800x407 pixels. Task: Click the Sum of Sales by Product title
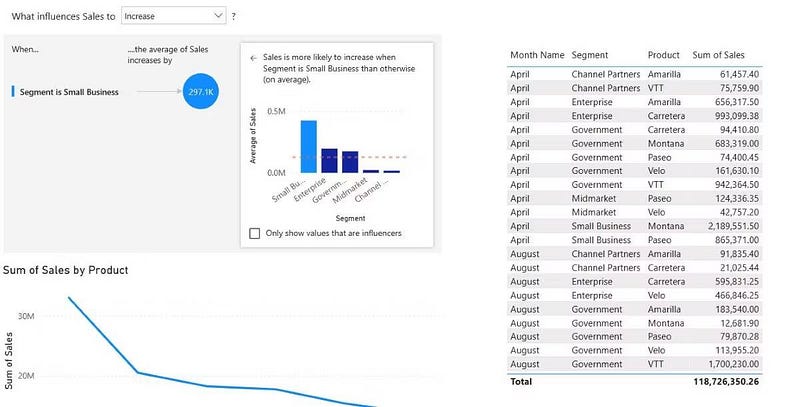tap(65, 270)
